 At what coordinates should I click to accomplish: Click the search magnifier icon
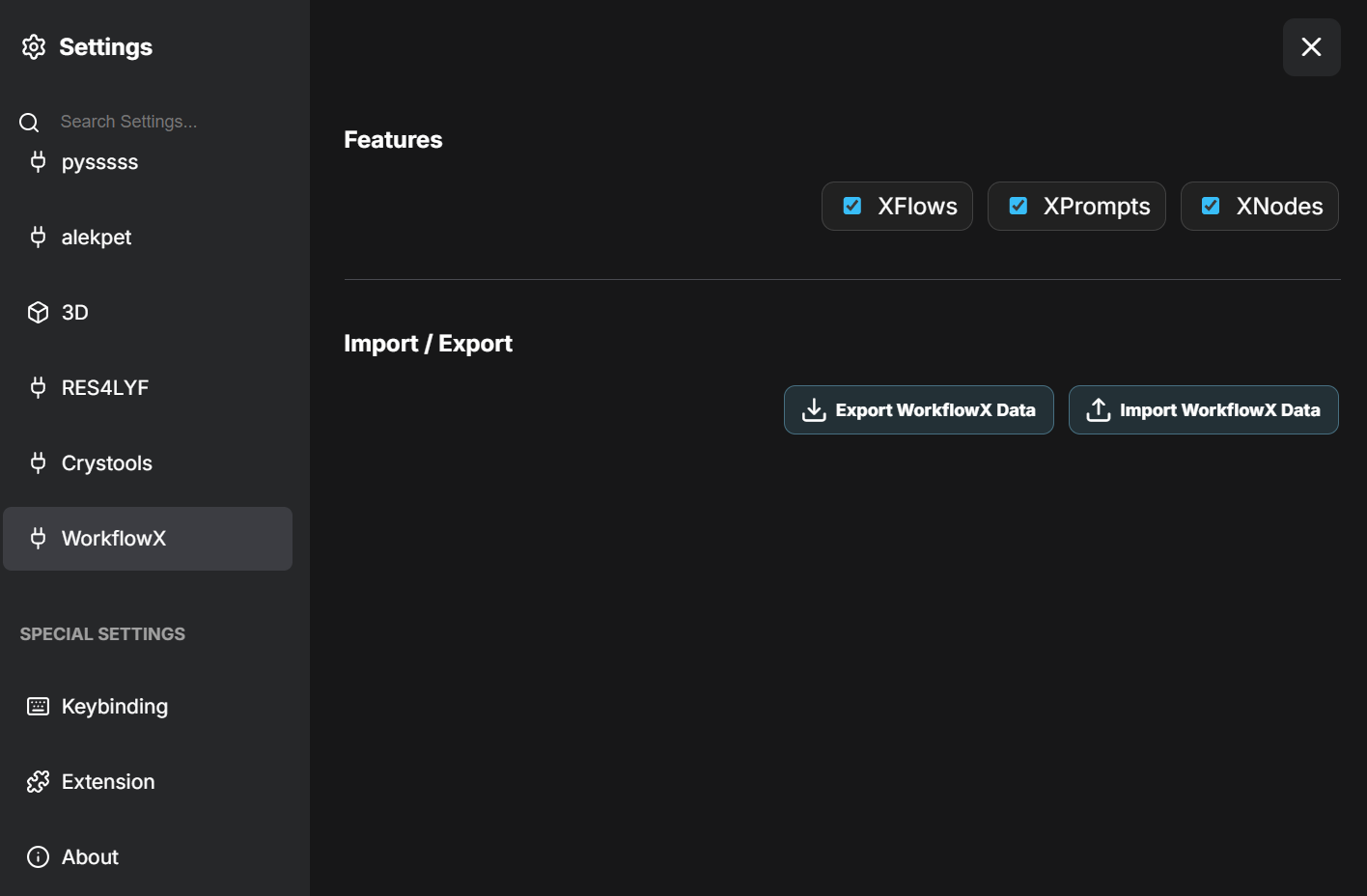[29, 123]
